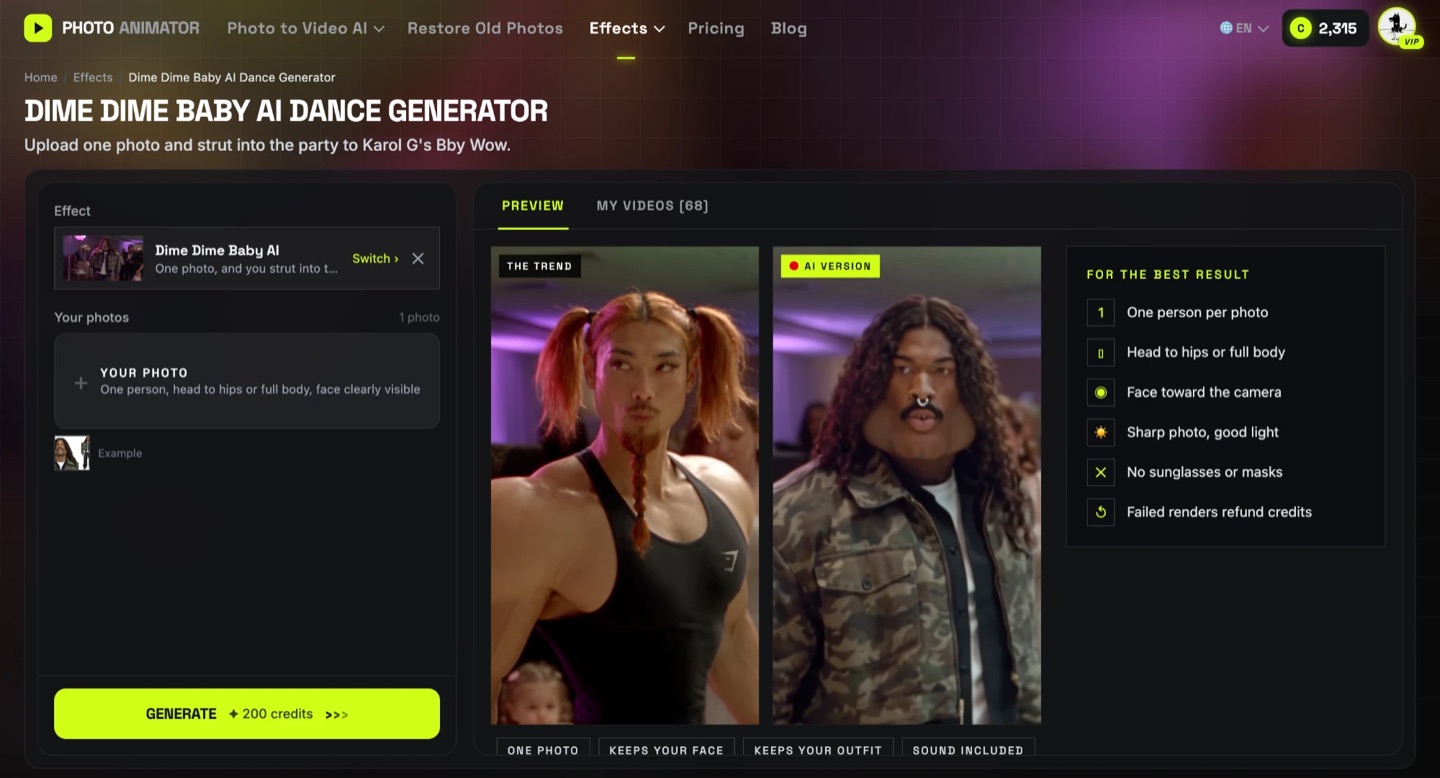
Task: Switch to a different effect
Action: tap(375, 258)
